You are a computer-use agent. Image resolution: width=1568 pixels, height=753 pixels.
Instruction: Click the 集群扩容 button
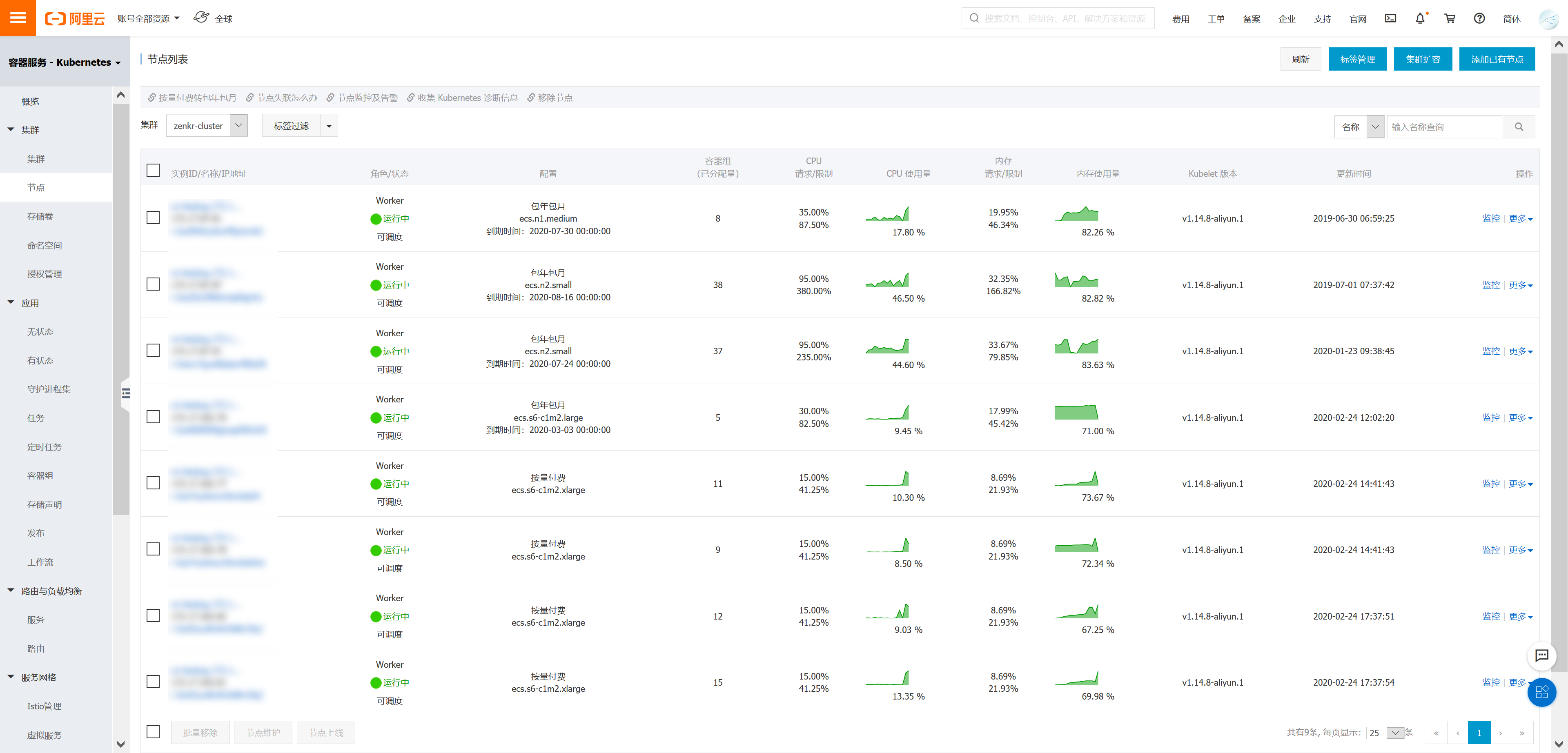tap(1422, 59)
